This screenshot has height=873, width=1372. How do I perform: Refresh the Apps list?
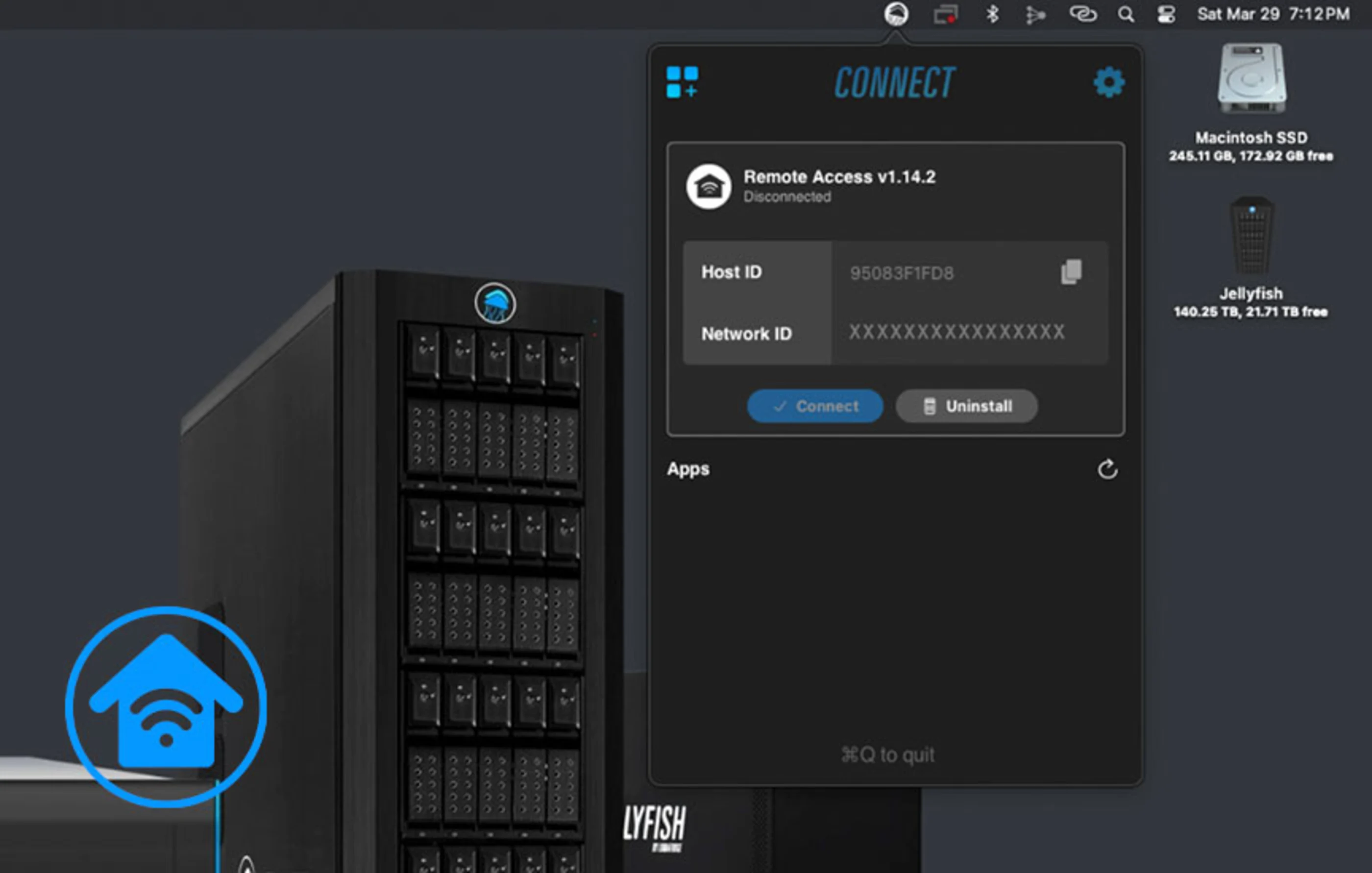click(x=1107, y=469)
